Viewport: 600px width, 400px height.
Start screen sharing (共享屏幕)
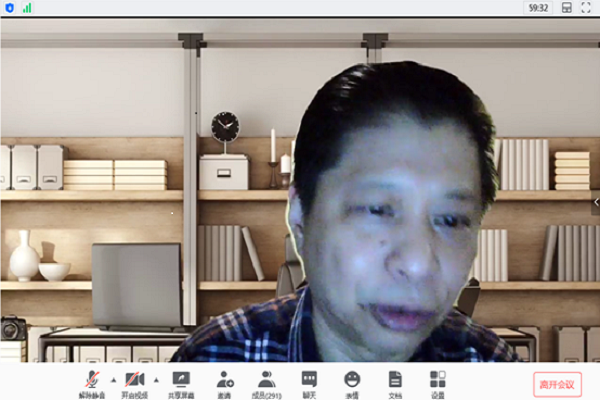click(x=181, y=380)
